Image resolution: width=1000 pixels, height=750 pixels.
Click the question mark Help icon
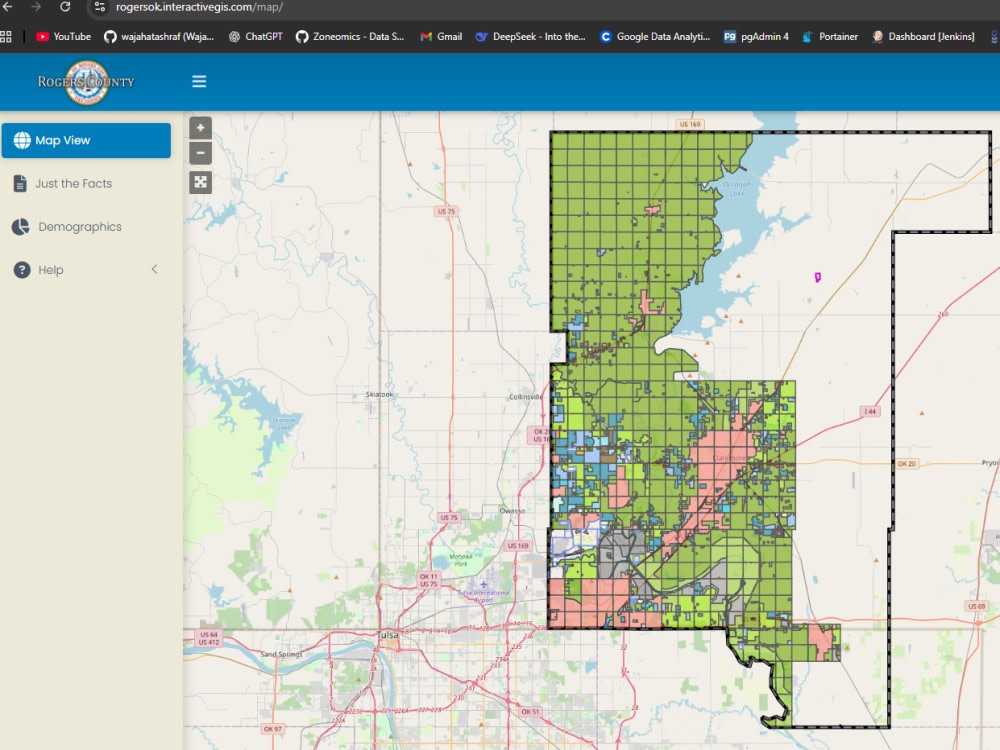22,270
